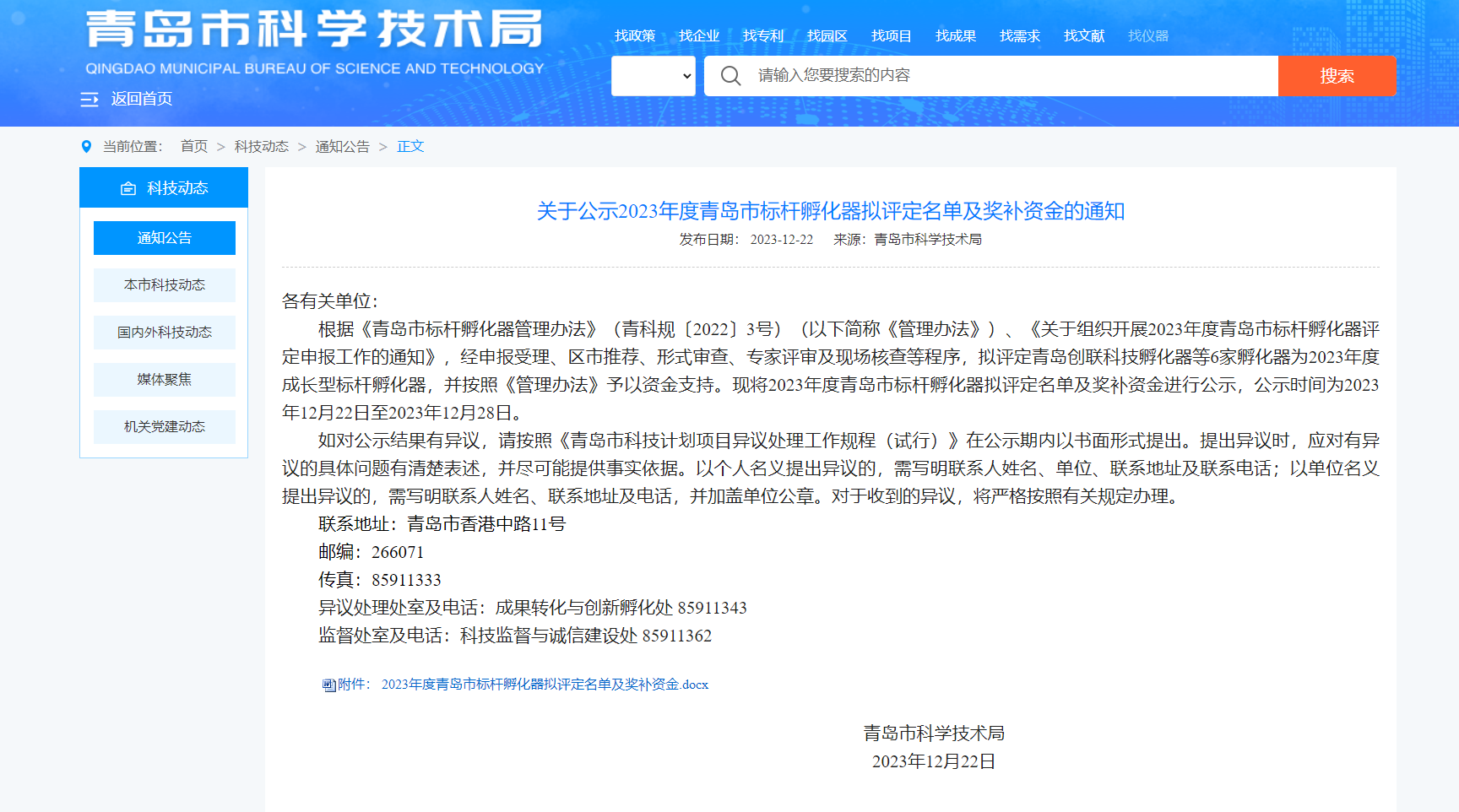Open 找企业 in top navigation

[x=699, y=35]
